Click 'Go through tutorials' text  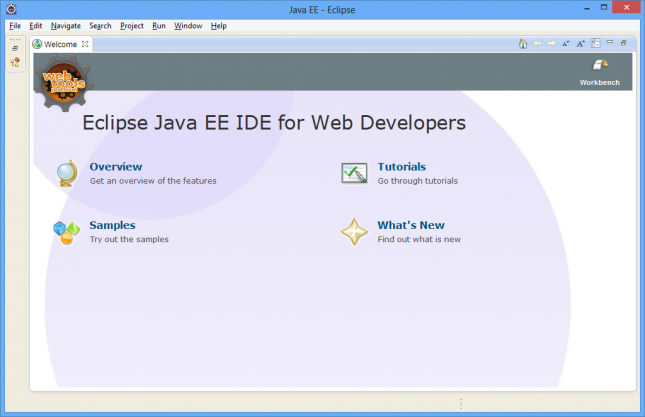[x=418, y=181]
